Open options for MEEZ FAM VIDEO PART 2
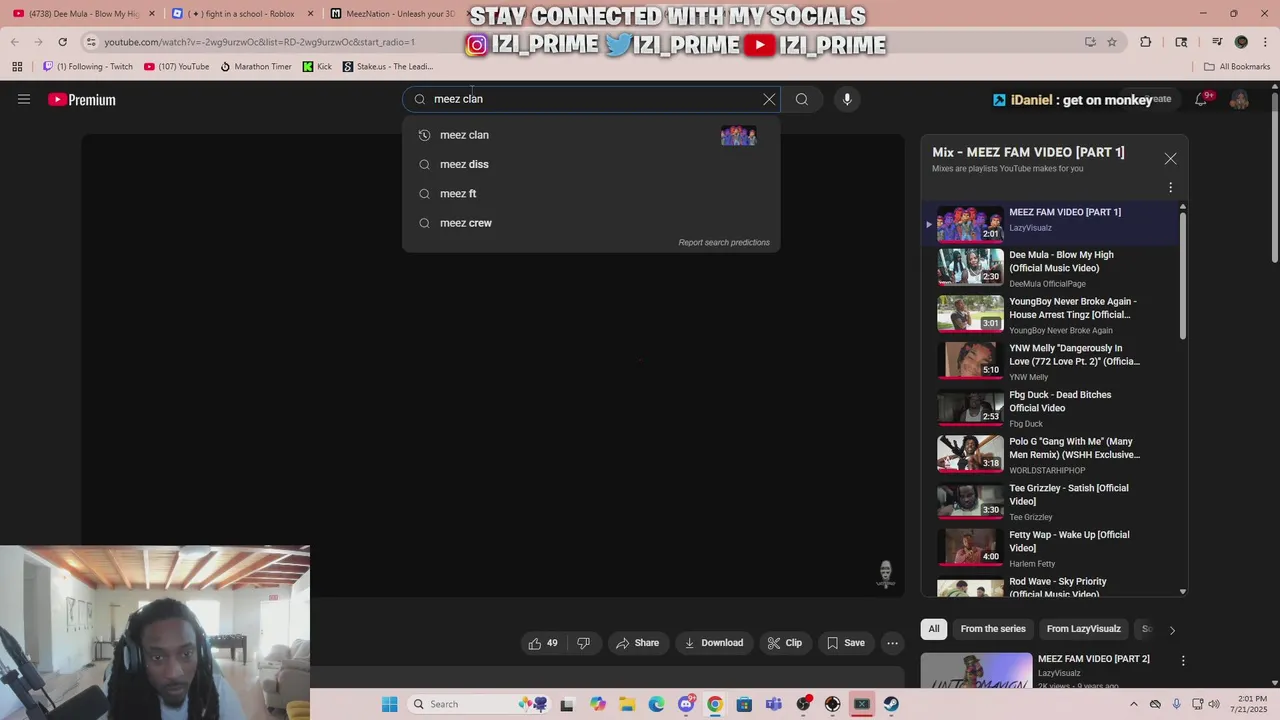Image resolution: width=1280 pixels, height=720 pixels. pos(1183,660)
